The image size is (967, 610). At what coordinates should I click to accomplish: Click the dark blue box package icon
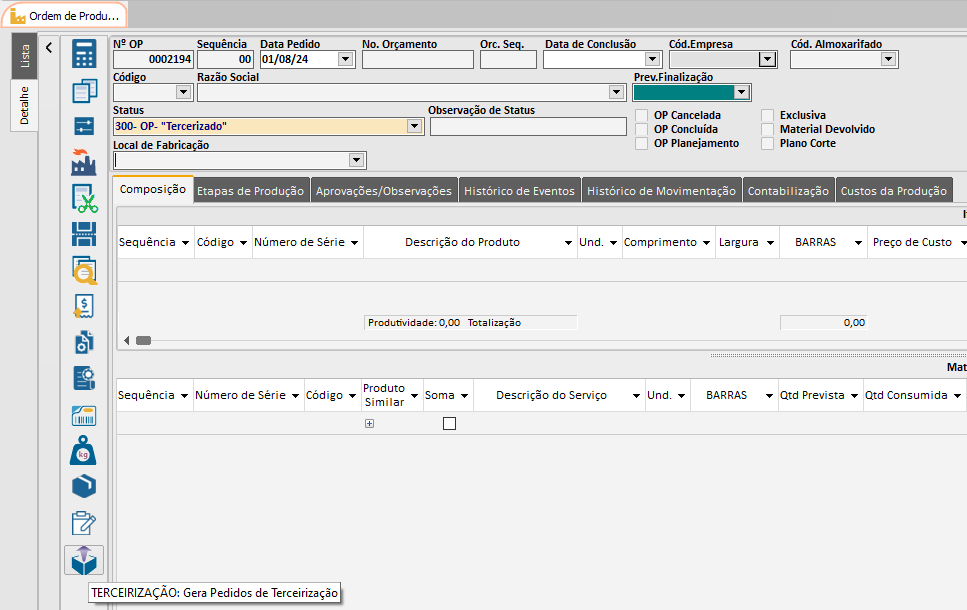tap(84, 486)
